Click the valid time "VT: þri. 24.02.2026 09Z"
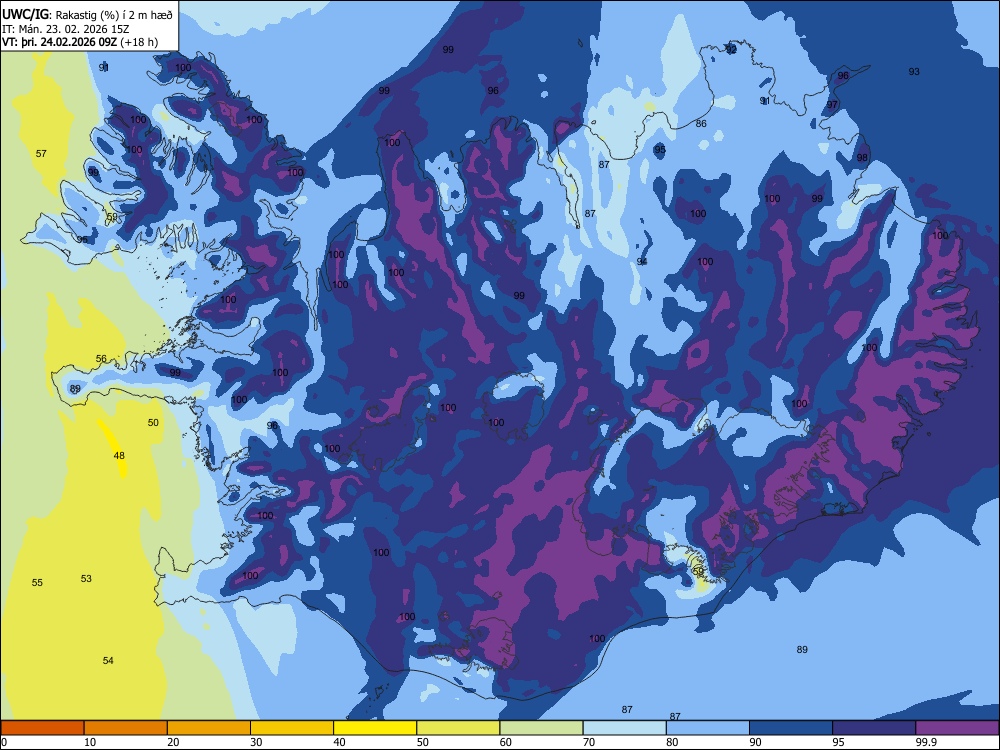This screenshot has width=1000, height=750. point(59,42)
